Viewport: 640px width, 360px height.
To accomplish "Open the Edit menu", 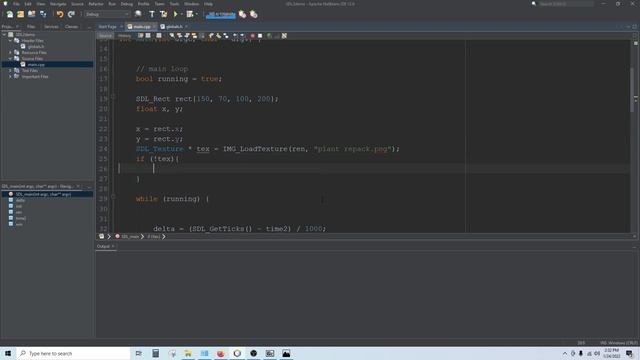I will (x=28, y=4).
